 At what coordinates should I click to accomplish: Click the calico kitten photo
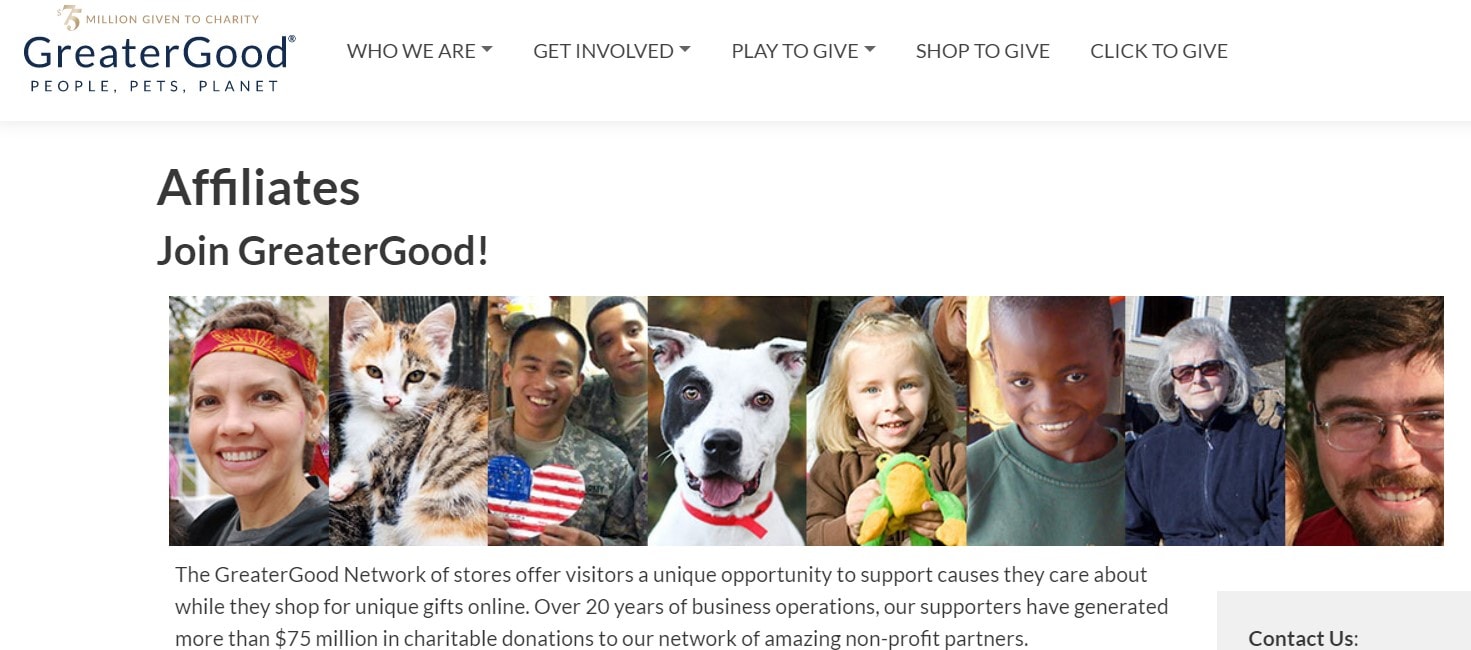tap(408, 421)
